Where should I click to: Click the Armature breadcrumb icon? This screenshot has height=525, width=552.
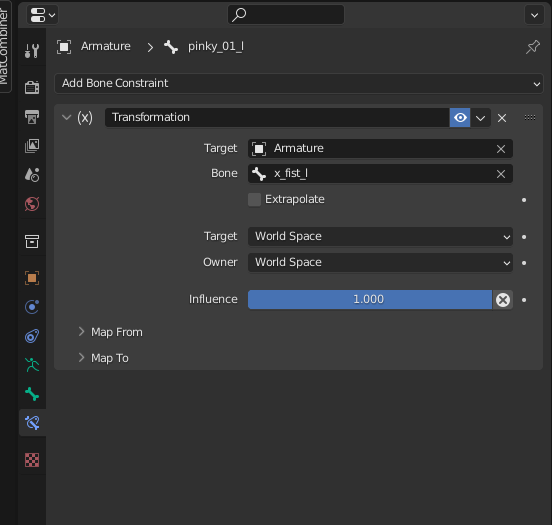tap(64, 46)
